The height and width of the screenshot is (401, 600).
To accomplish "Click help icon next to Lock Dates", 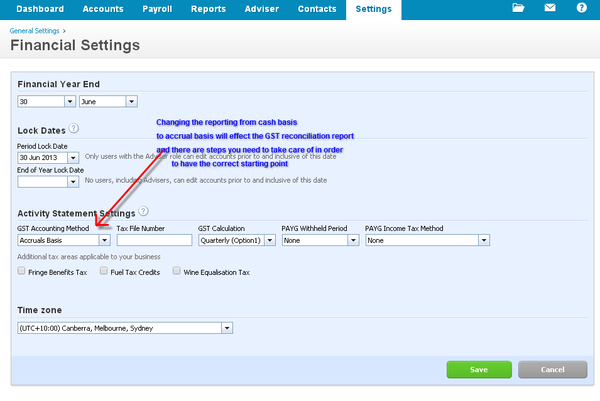I will [x=74, y=129].
